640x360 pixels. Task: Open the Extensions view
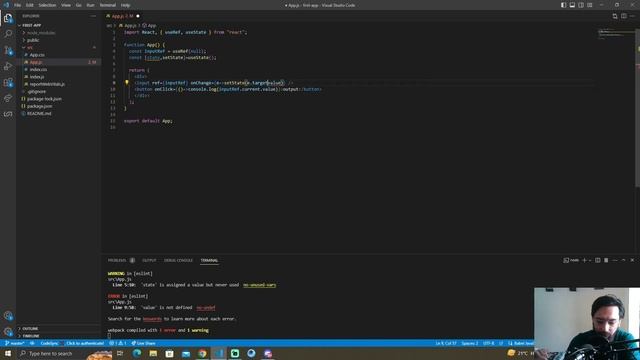click(x=8, y=82)
